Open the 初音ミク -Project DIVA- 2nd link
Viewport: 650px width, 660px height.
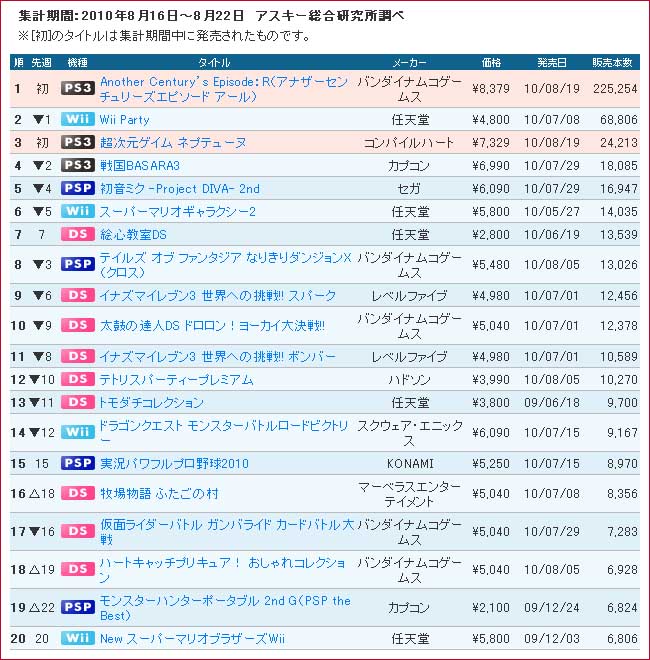tap(180, 189)
